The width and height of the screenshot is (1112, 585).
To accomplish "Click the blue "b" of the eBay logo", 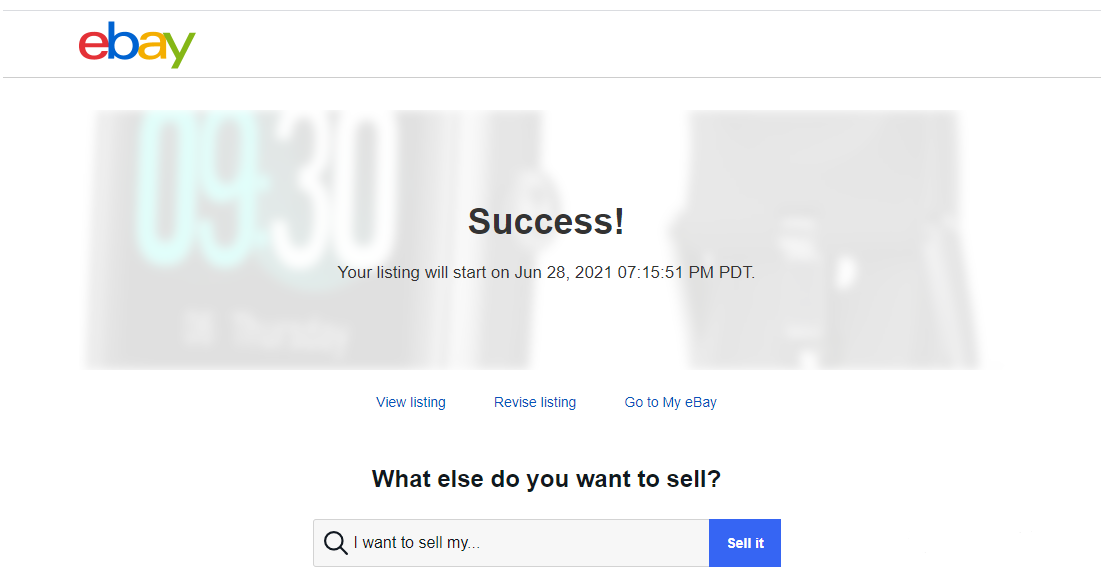I will pyautogui.click(x=122, y=42).
